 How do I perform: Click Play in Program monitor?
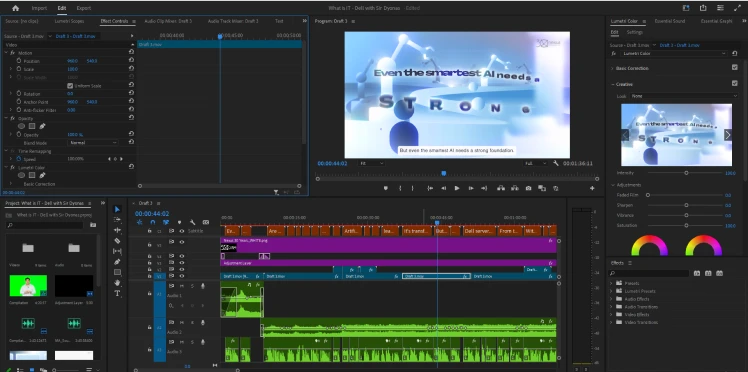pos(457,188)
